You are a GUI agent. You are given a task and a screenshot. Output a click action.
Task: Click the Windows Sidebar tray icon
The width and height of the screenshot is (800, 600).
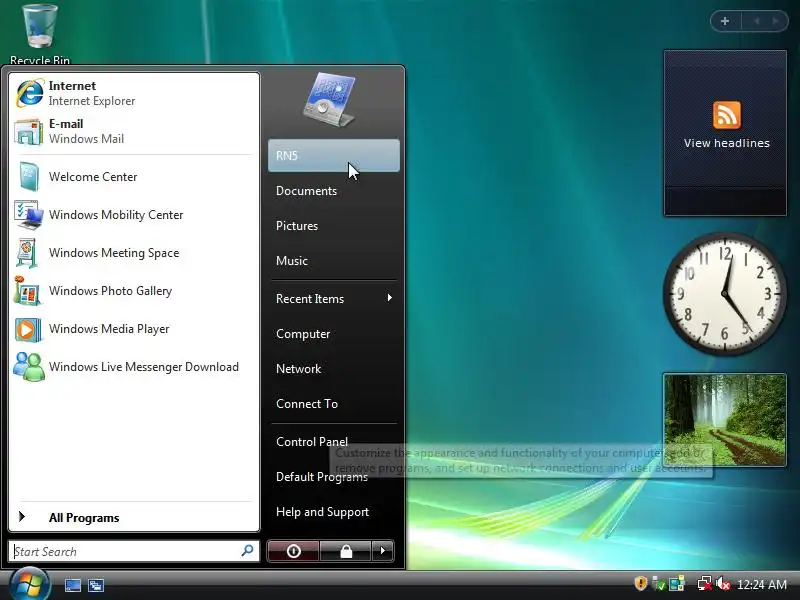[677, 584]
